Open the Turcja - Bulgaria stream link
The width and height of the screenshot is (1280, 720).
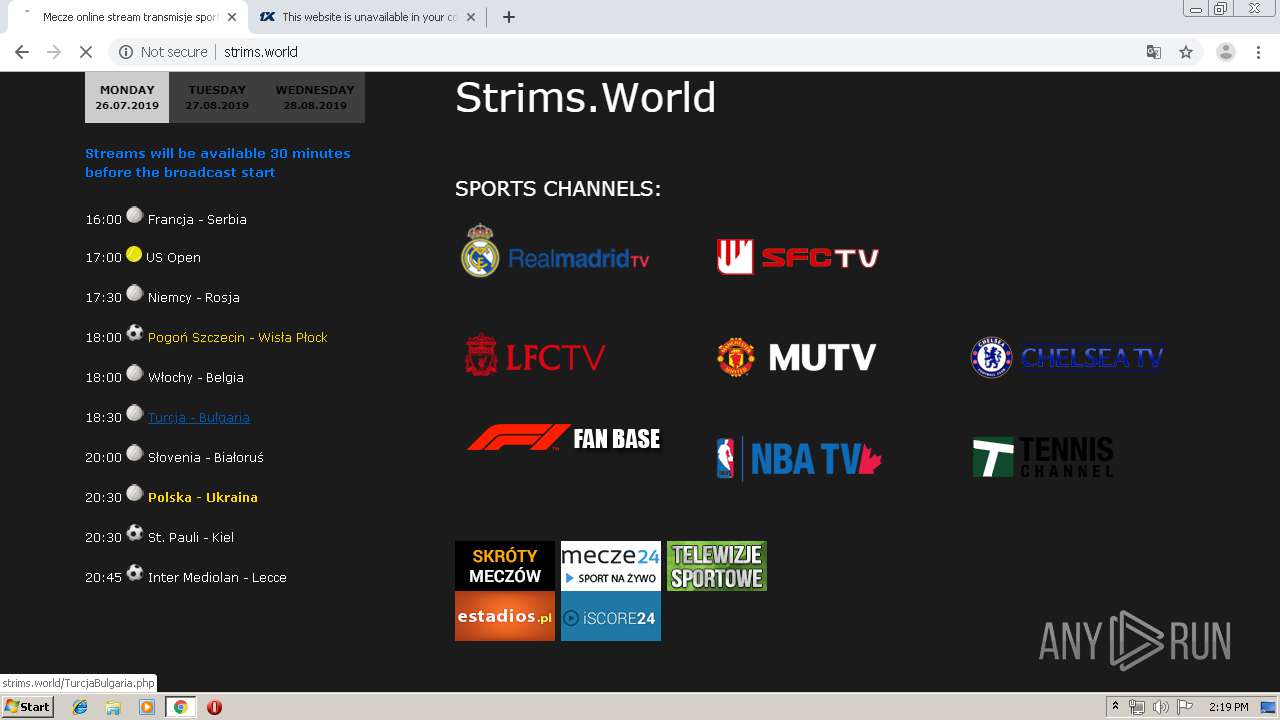point(199,417)
